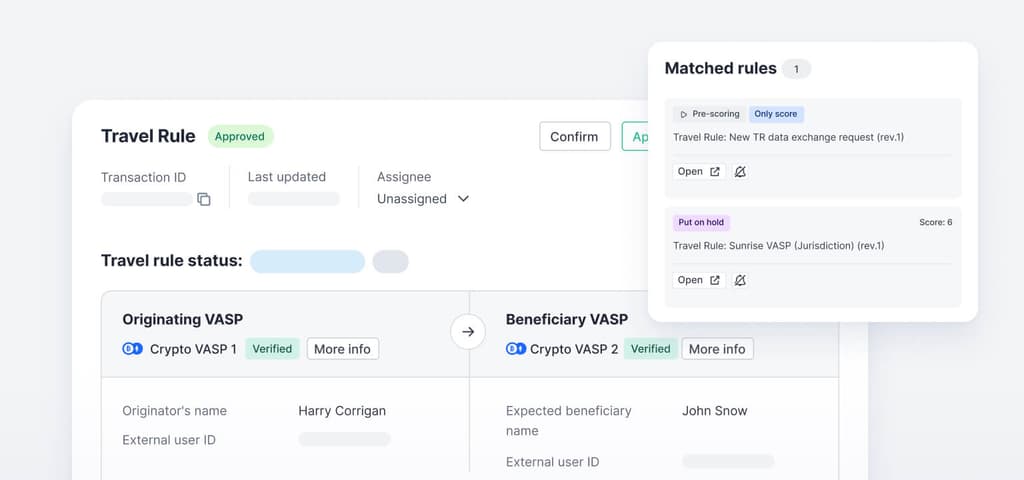The width and height of the screenshot is (1024, 480).
Task: Click the green Approved status badge
Action: click(240, 137)
